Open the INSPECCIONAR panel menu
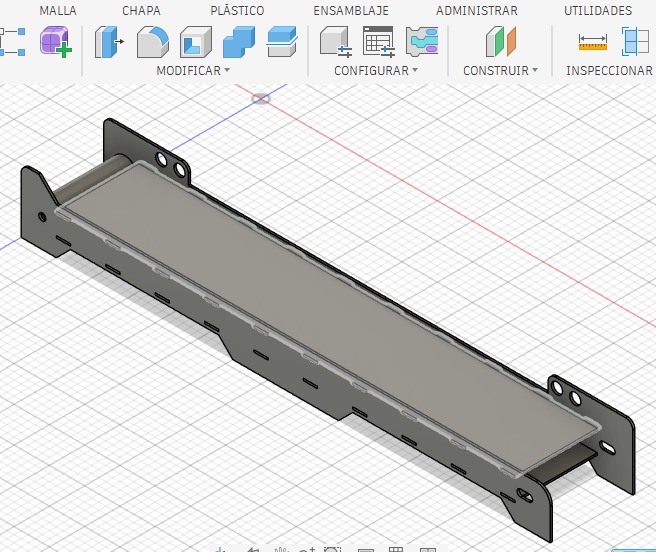Image resolution: width=656 pixels, height=552 pixels. click(609, 70)
